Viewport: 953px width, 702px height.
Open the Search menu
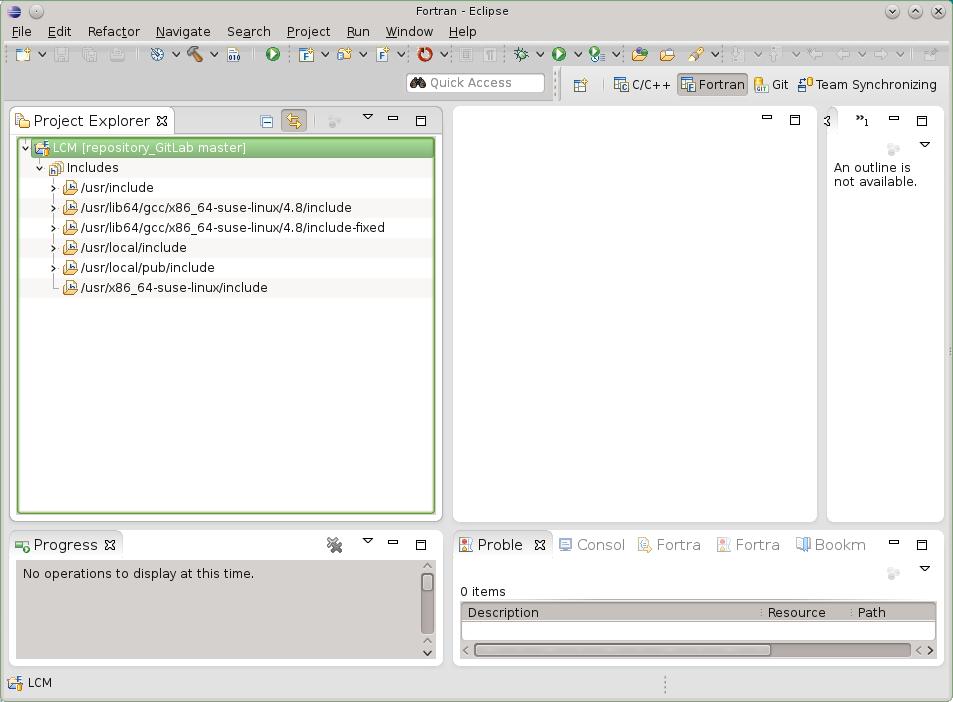coord(249,32)
